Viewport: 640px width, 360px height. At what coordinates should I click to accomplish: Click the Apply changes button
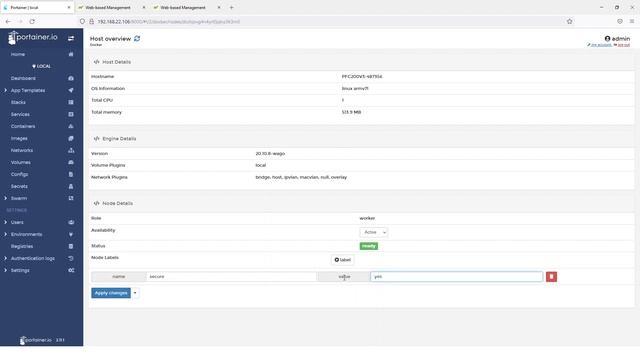pos(111,293)
